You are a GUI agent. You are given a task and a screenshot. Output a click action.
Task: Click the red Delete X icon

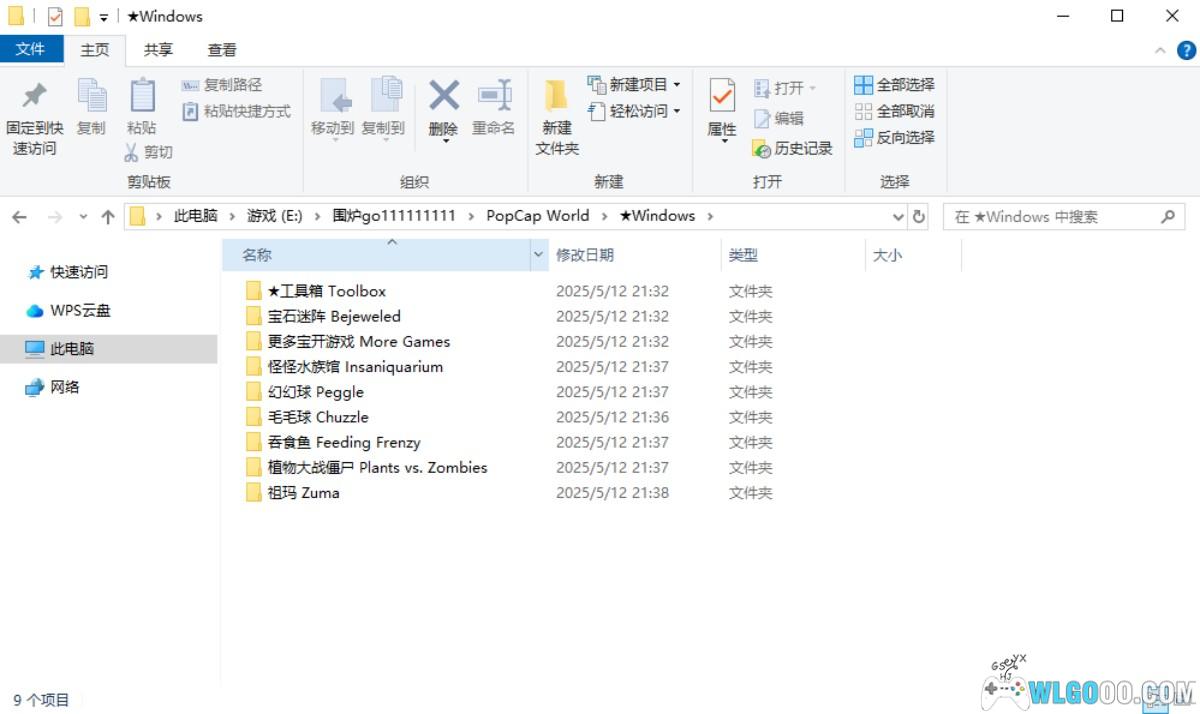[443, 97]
